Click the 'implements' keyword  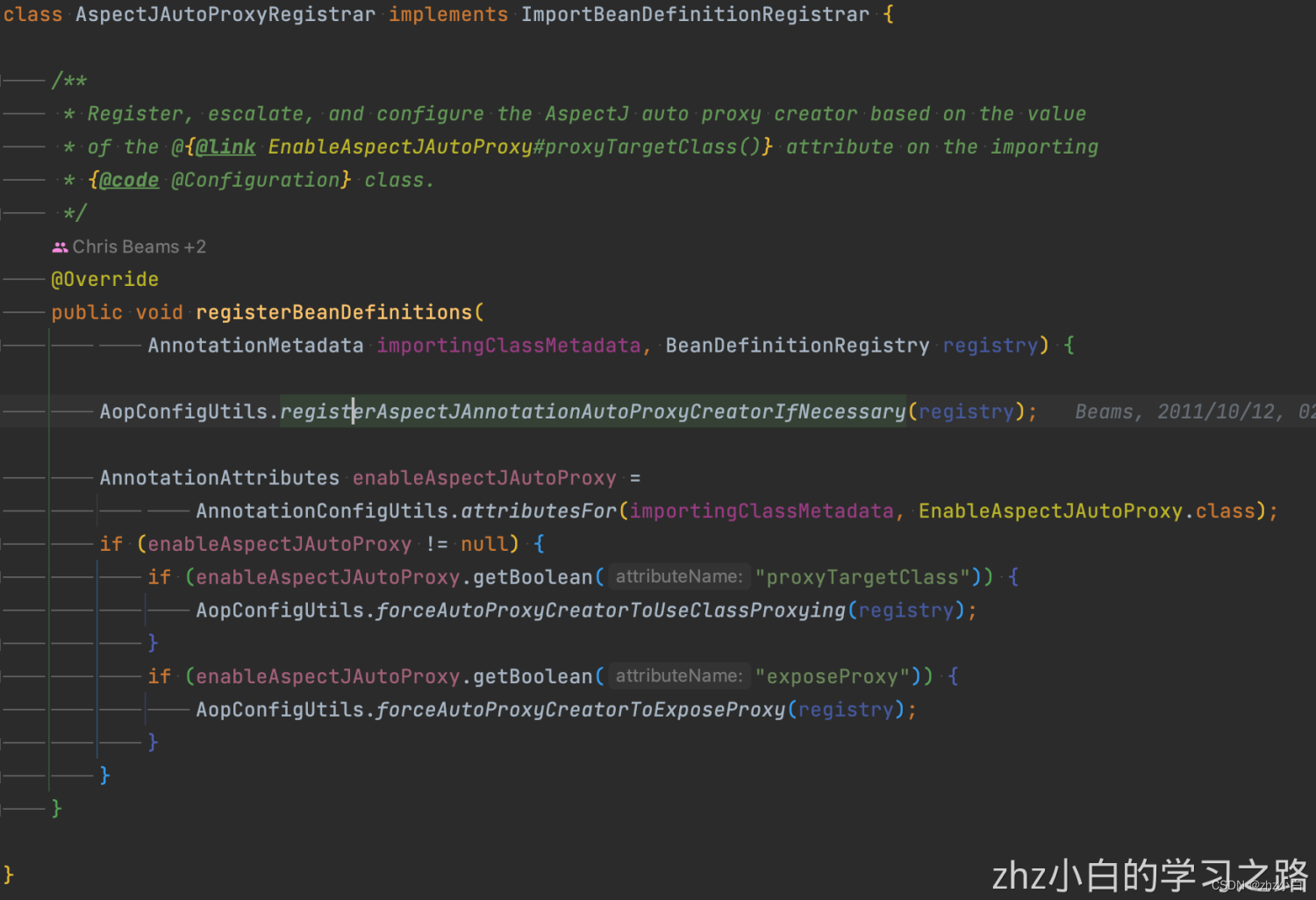click(448, 15)
